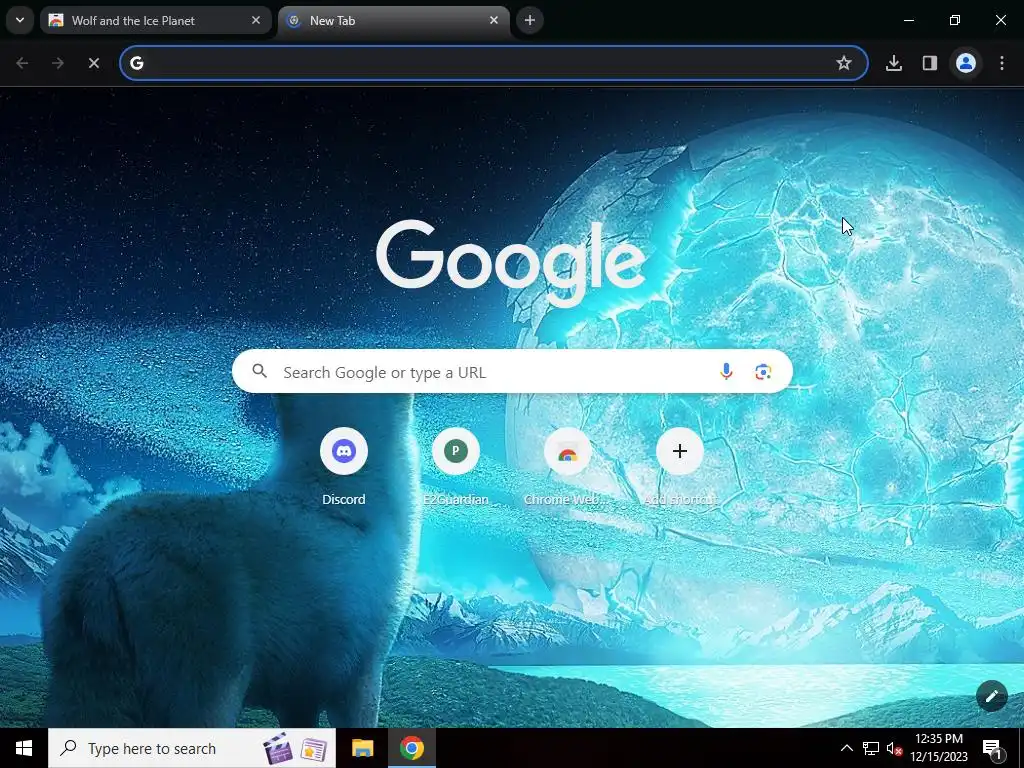
Task: Open the Chrome Web Store shortcut
Action: [x=568, y=466]
